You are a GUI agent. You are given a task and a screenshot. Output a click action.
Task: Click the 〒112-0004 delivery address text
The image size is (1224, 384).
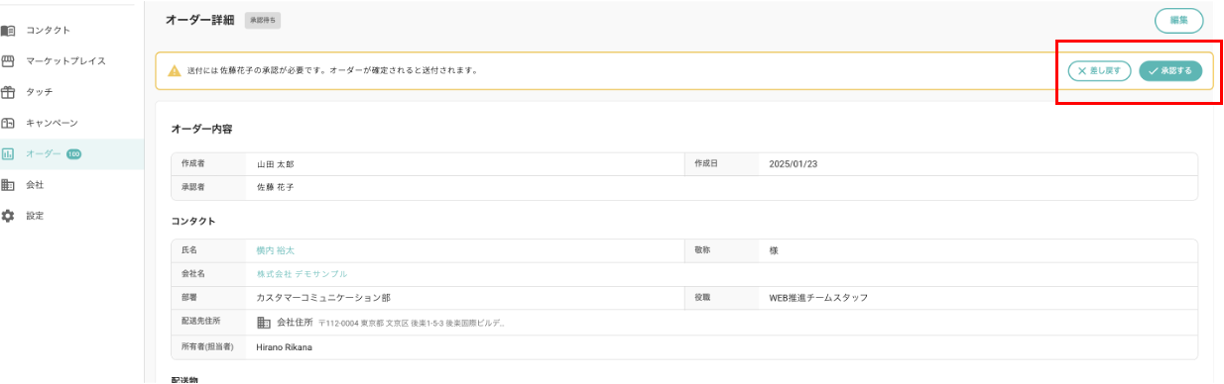[411, 324]
